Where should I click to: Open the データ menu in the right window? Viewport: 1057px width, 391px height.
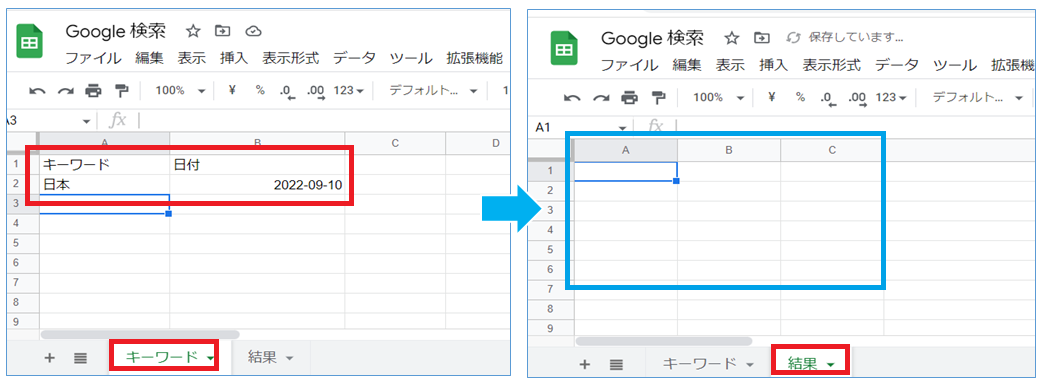coord(897,65)
